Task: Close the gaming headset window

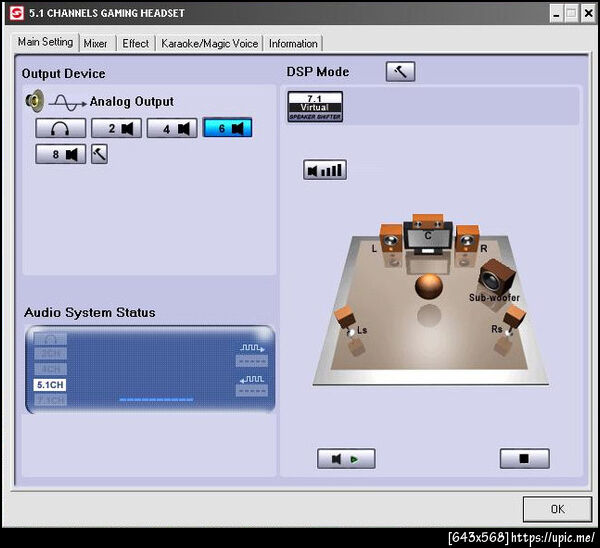Action: tap(589, 13)
